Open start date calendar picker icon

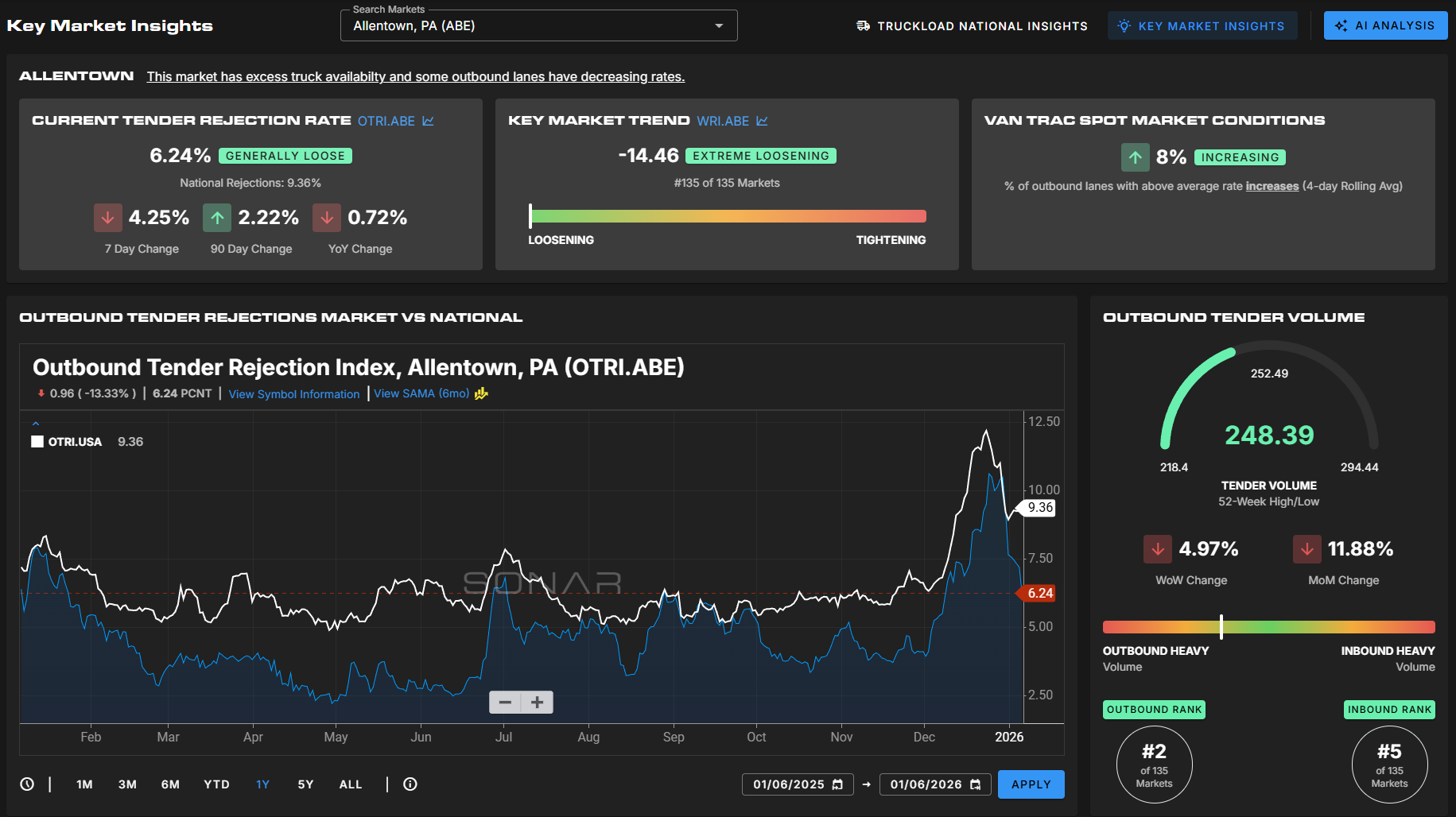click(x=837, y=784)
